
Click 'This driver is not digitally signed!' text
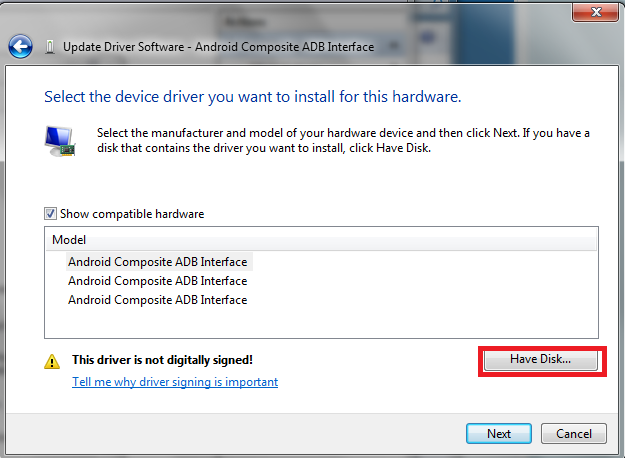click(162, 360)
